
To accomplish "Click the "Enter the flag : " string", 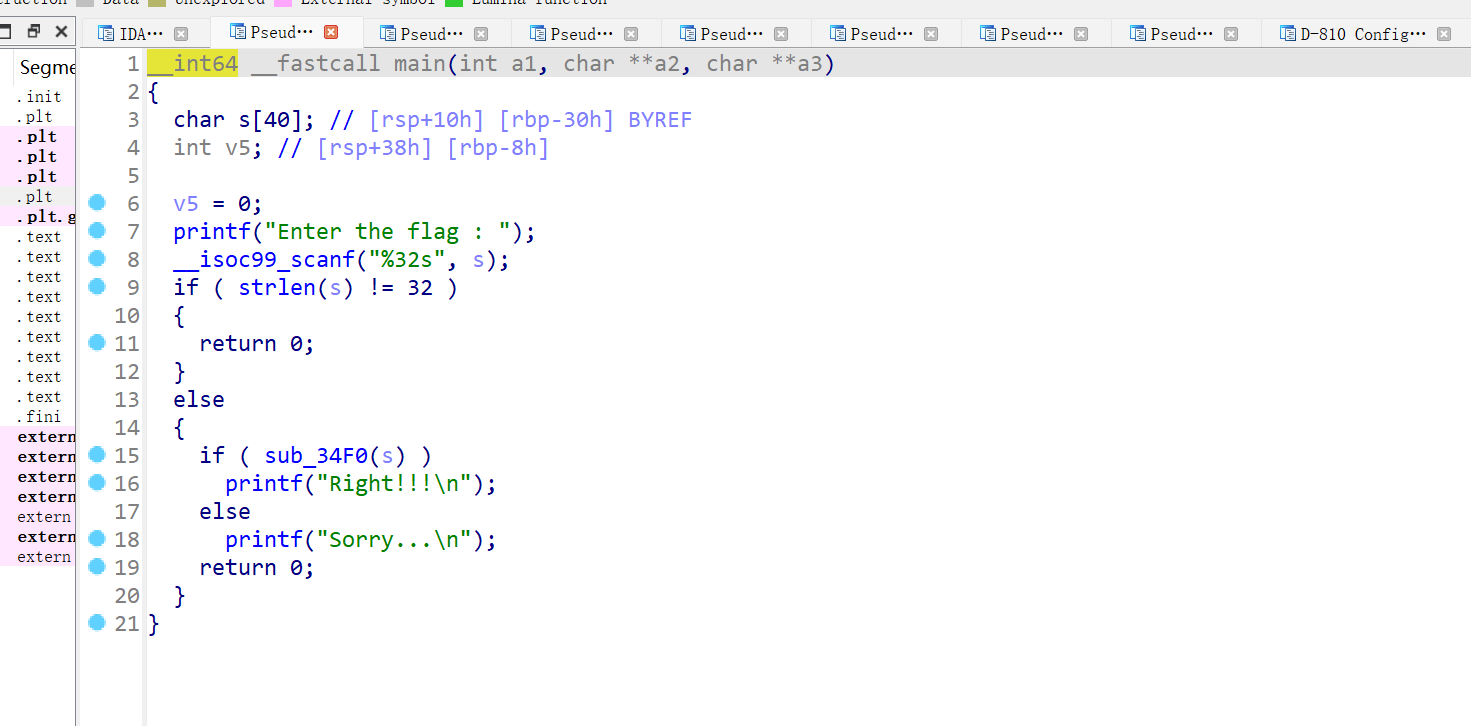I will point(393,232).
